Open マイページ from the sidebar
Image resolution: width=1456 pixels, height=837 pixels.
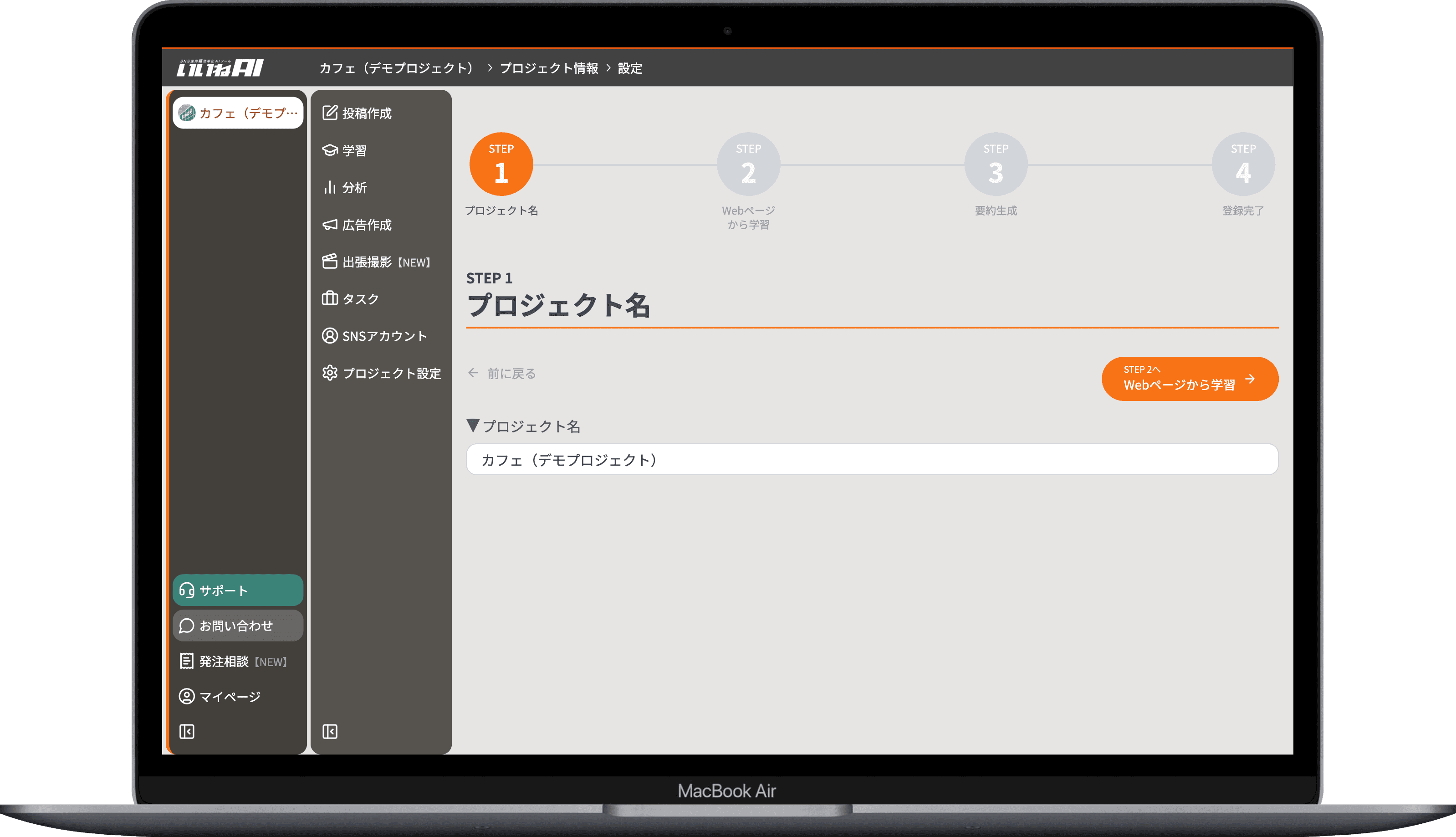tap(229, 696)
